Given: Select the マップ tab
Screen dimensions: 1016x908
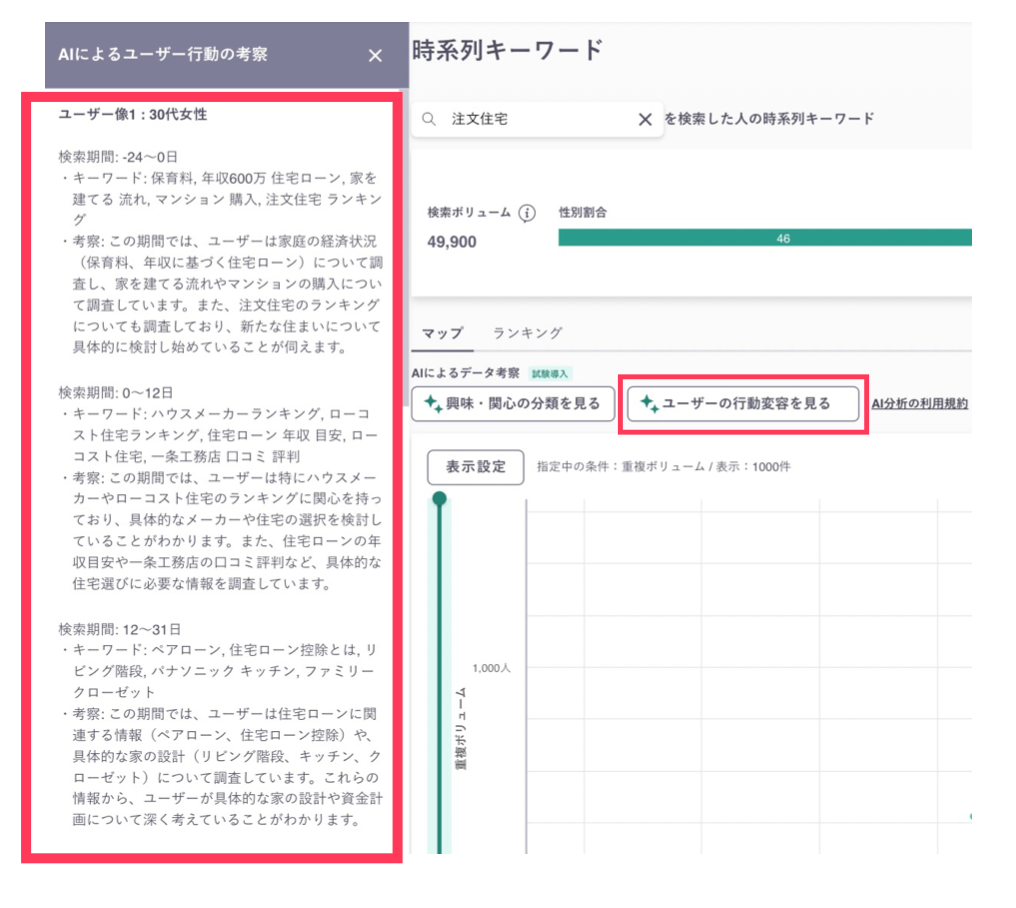Looking at the screenshot, I should click(443, 333).
